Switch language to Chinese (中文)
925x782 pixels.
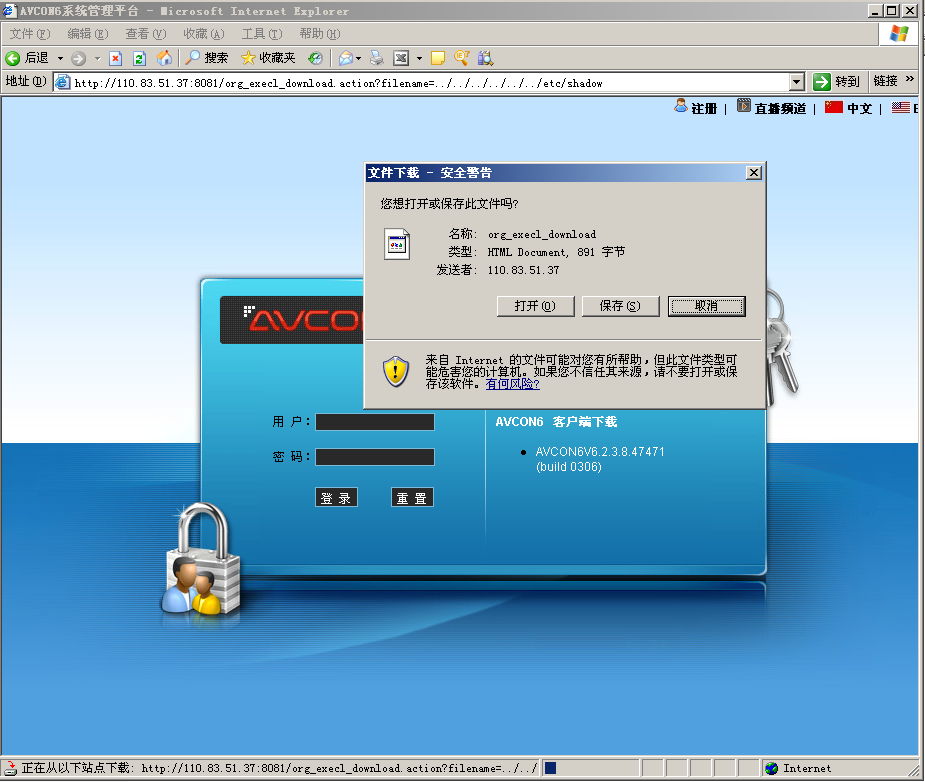860,109
